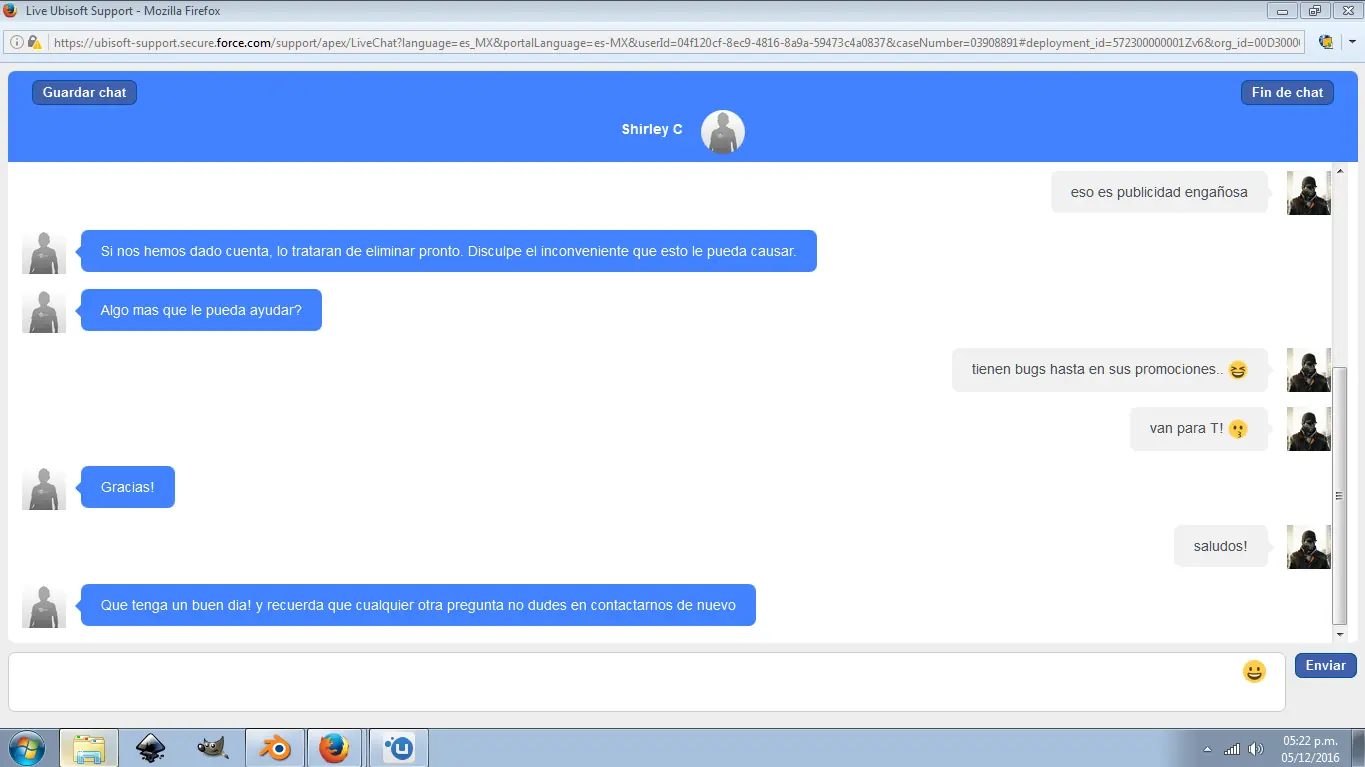Open GIMP from the taskbar
Image resolution: width=1365 pixels, height=767 pixels.
pos(212,748)
